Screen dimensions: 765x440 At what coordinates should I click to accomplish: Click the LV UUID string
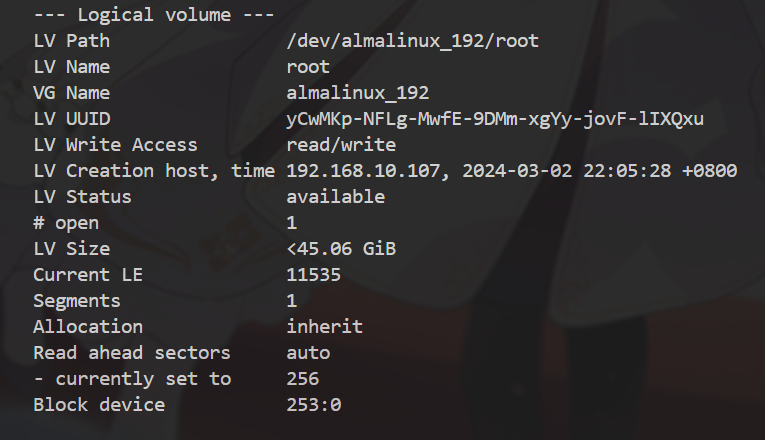[x=495, y=120]
